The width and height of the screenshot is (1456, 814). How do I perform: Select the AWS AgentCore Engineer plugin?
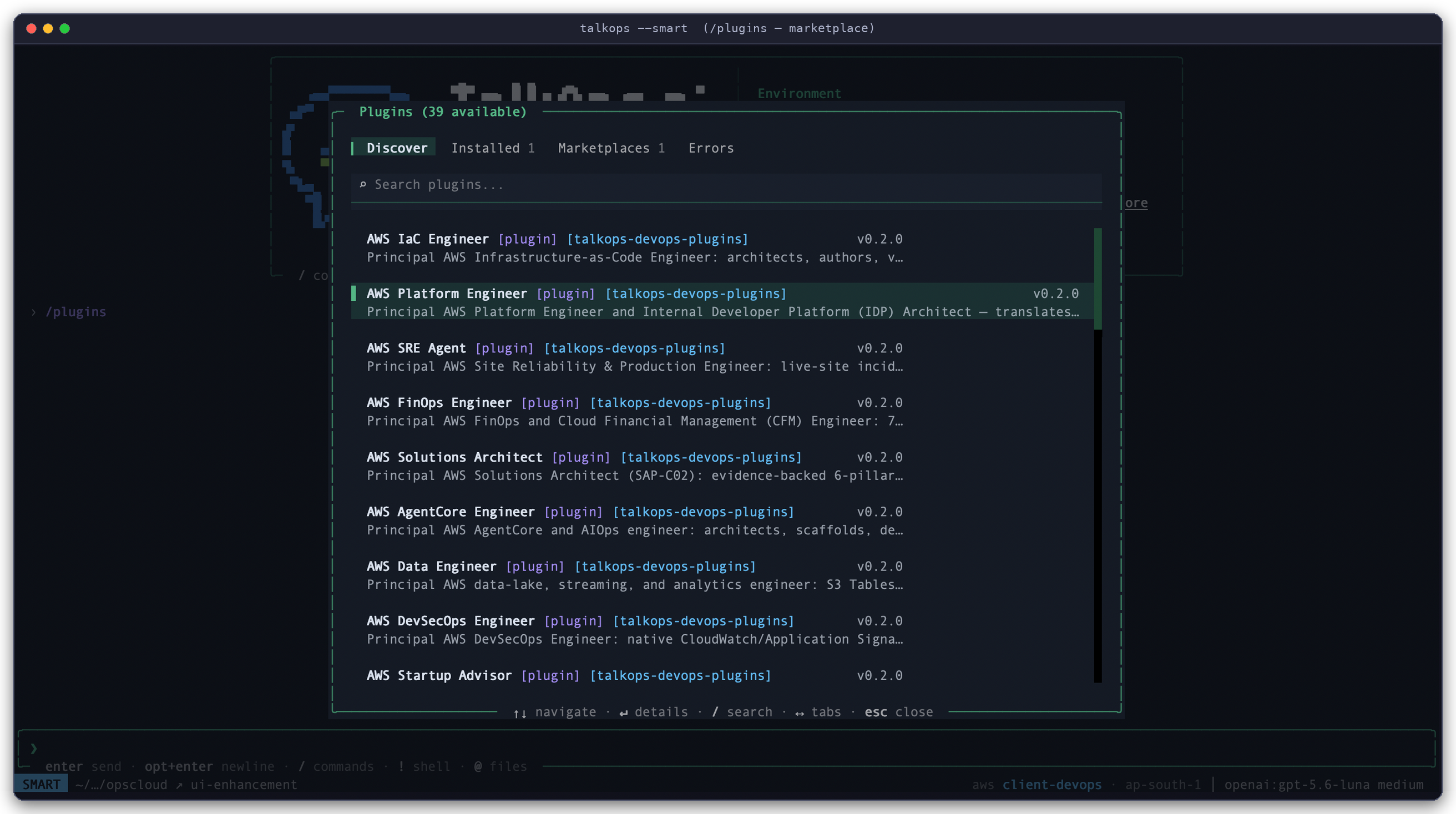[721, 521]
